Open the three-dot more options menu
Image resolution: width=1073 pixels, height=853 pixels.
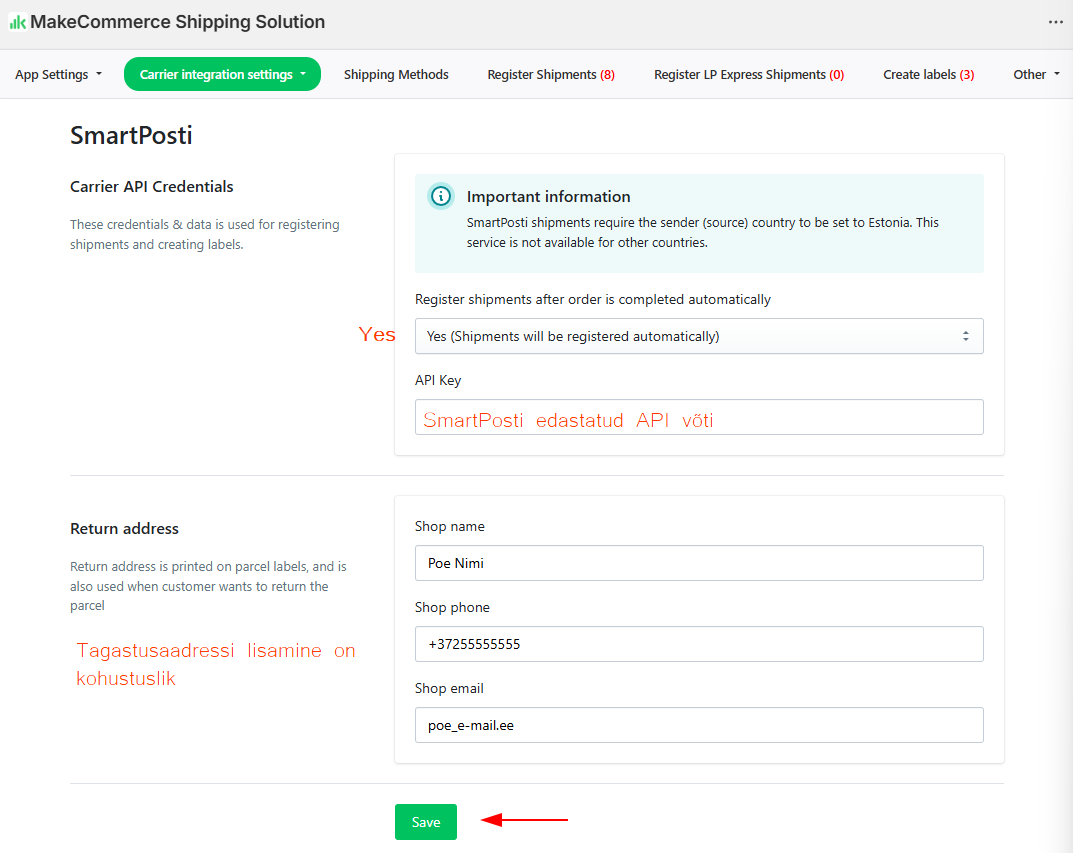point(1055,22)
